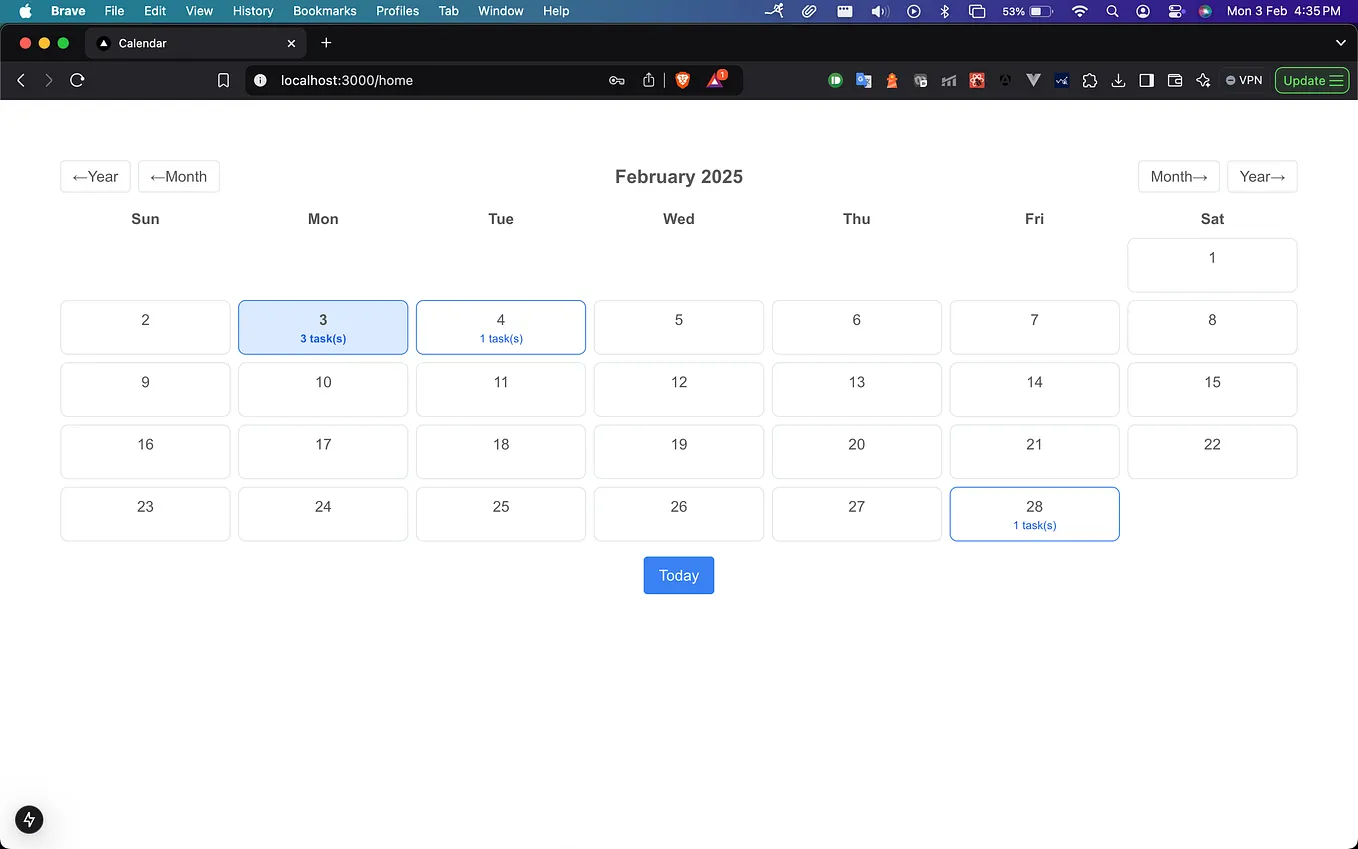The height and width of the screenshot is (849, 1358).
Task: Open the browser Downloads icon
Action: (x=1118, y=80)
